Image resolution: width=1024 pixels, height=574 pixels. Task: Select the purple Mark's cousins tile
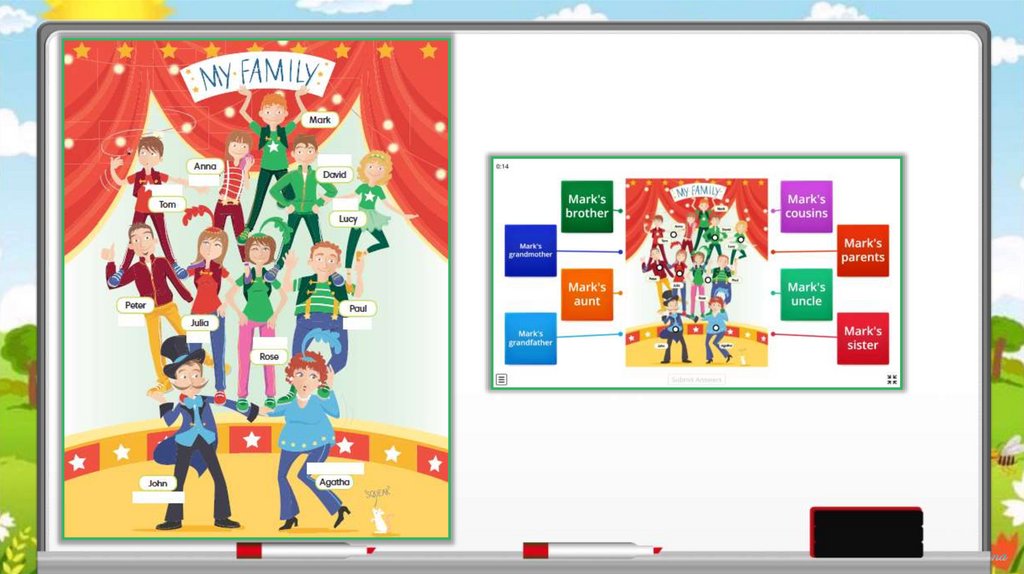(x=807, y=206)
